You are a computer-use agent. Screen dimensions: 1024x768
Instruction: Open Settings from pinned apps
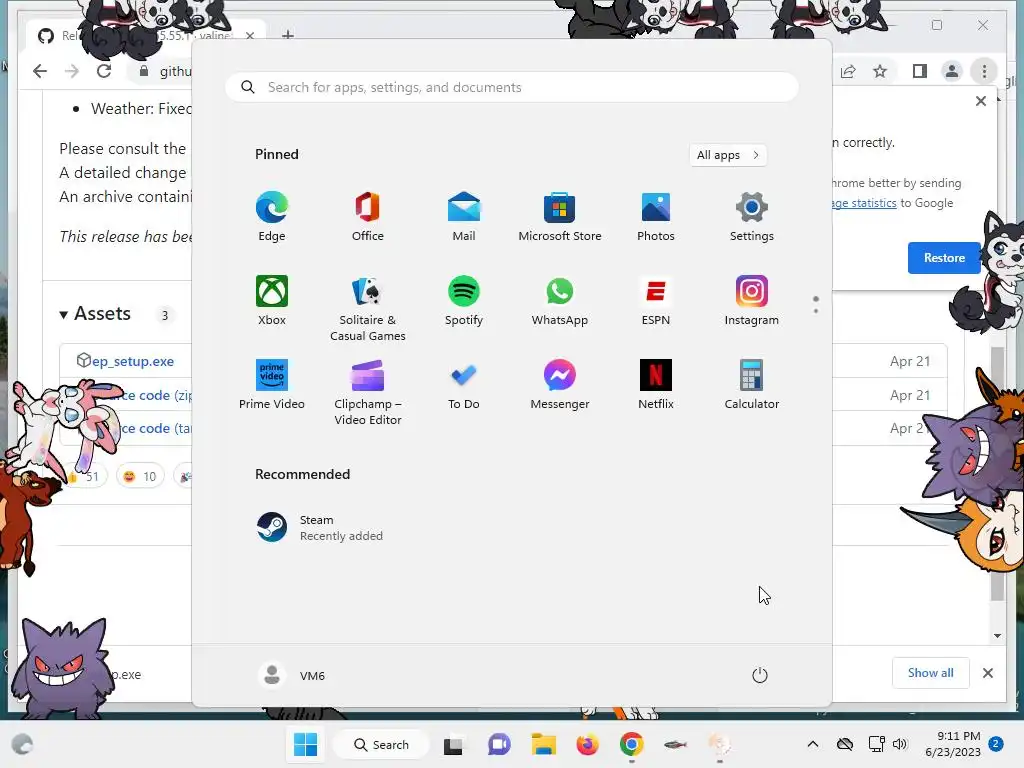[x=752, y=217]
